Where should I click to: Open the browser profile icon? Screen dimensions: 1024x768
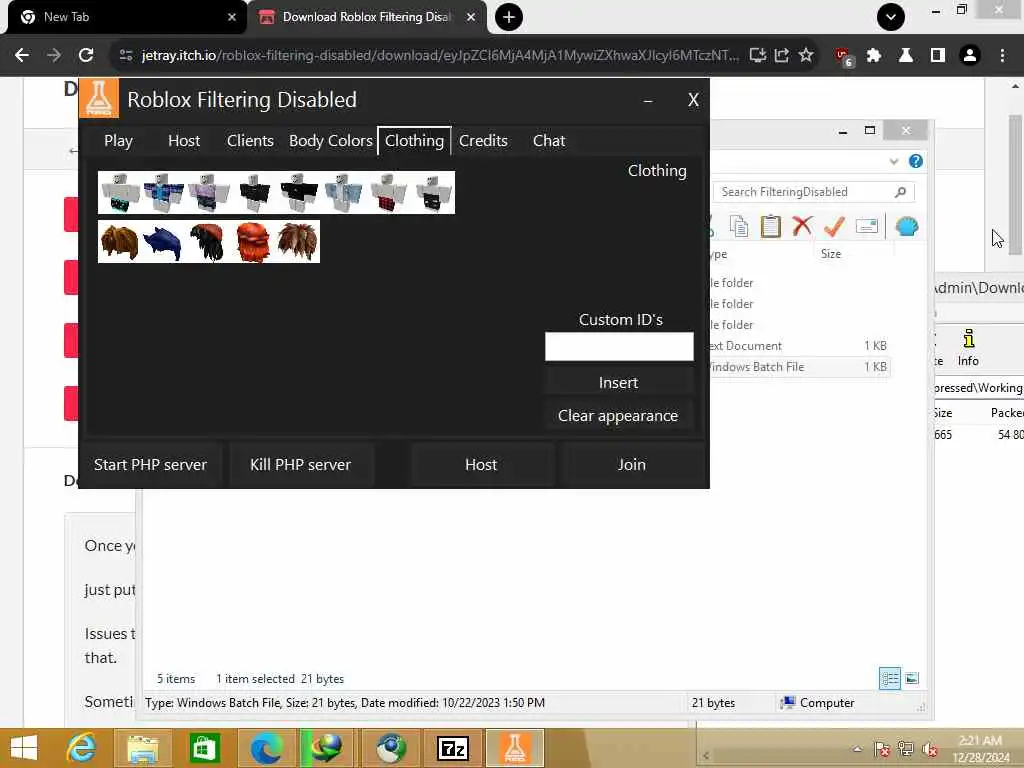tap(970, 56)
